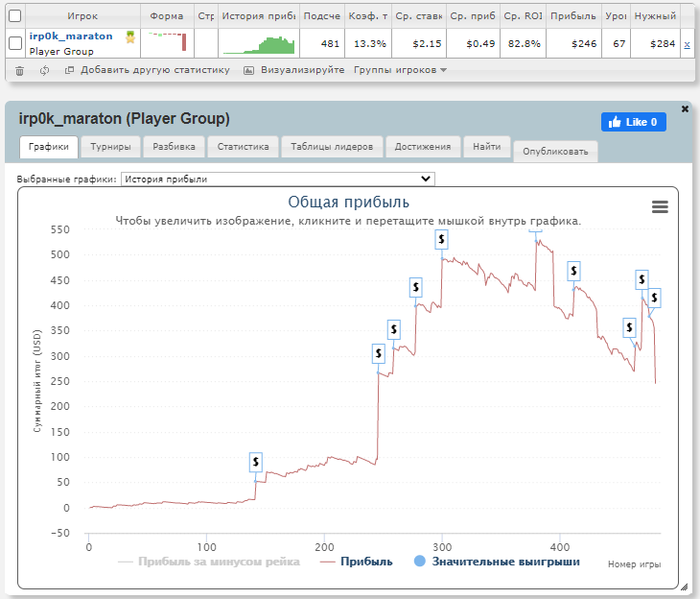Click the final $ marker at chart end
Image resolution: width=700 pixels, height=599 pixels.
pyautogui.click(x=654, y=298)
